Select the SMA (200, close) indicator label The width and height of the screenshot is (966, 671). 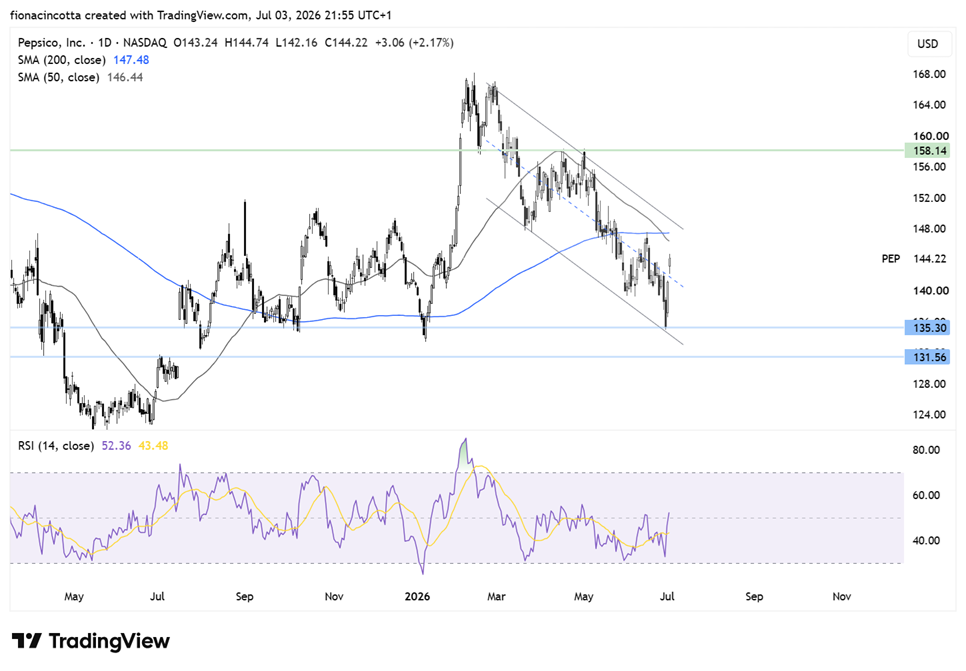pos(62,60)
